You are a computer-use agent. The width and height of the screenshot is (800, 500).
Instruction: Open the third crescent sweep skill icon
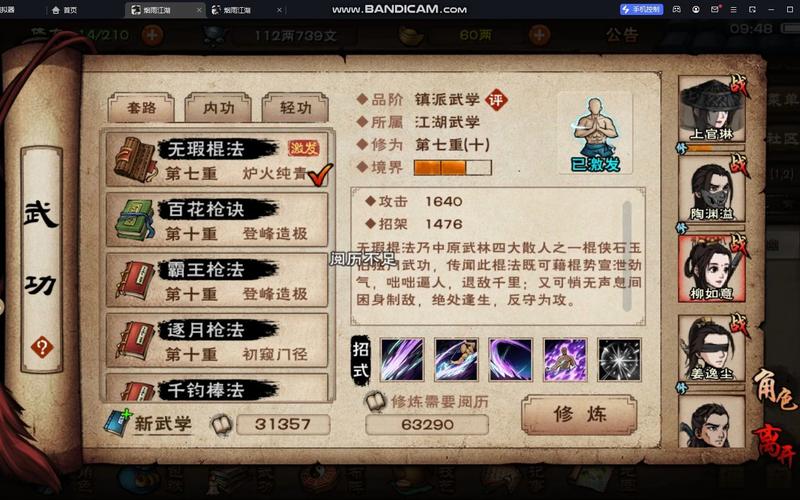coord(510,360)
